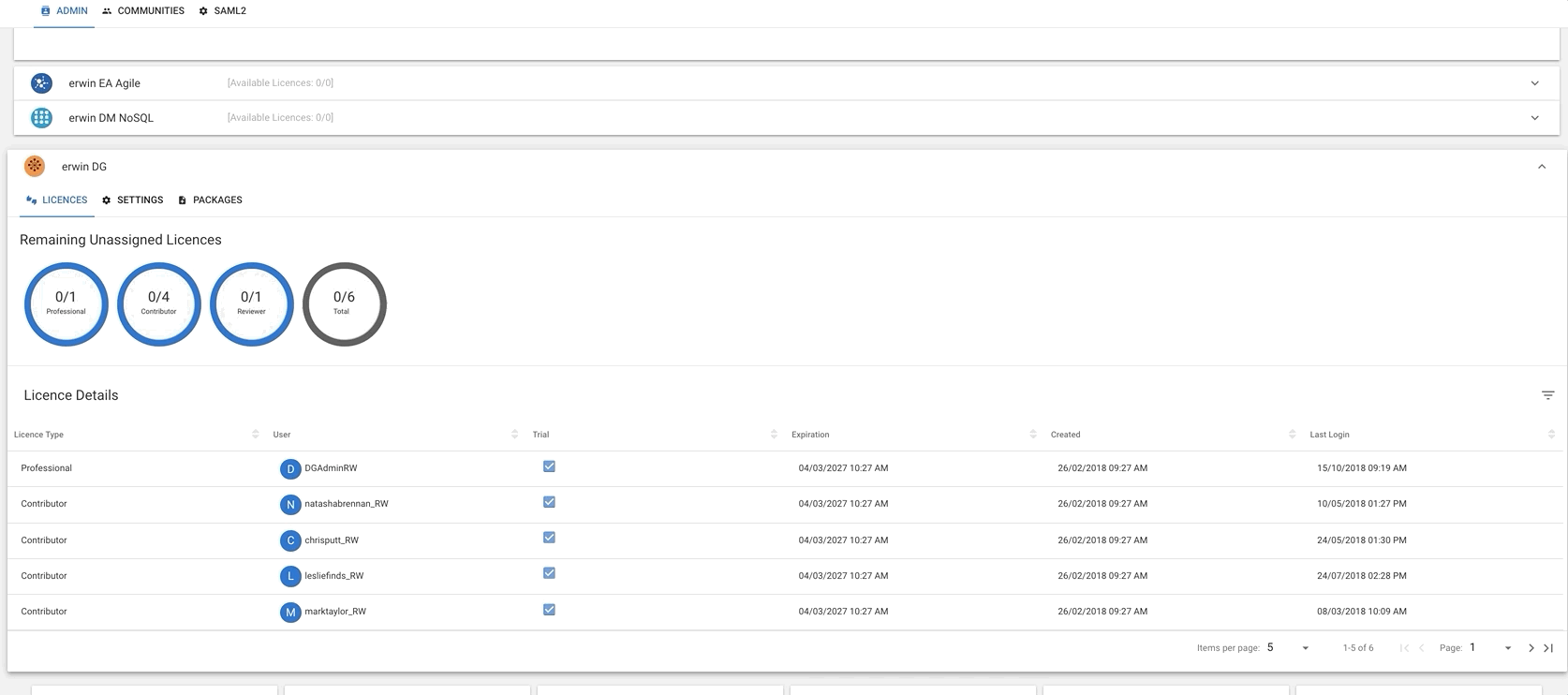Click the user name marktaylor_RW

(335, 612)
